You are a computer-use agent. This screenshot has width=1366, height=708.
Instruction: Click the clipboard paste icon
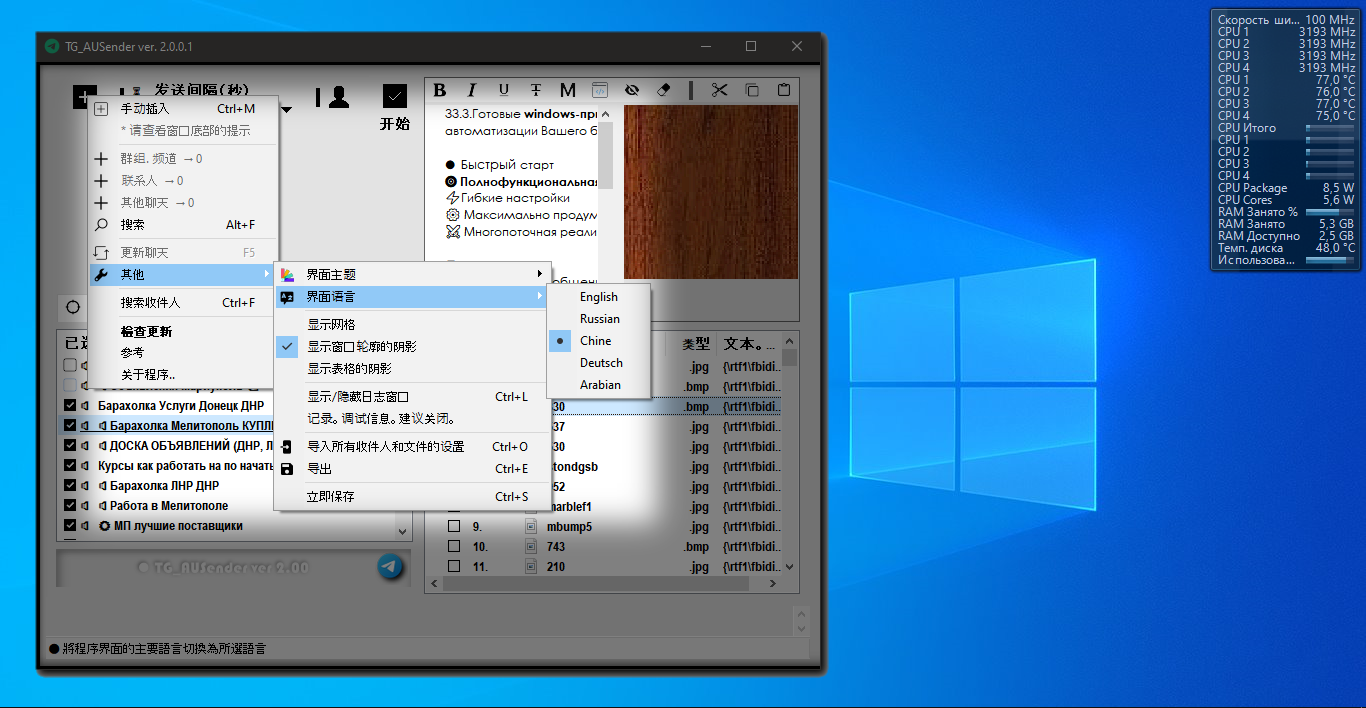coord(784,90)
